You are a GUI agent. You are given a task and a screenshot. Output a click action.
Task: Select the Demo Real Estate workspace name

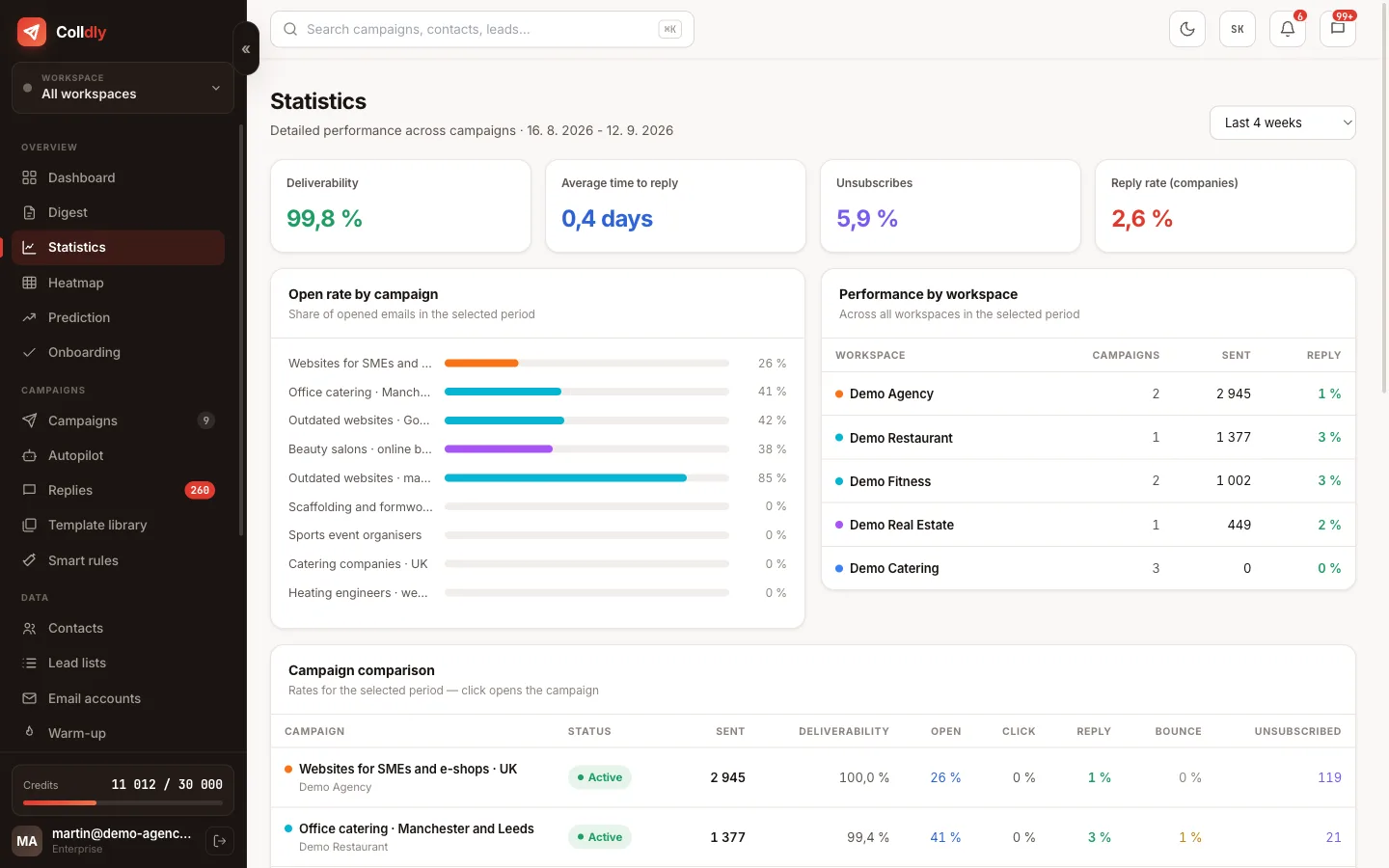902,525
